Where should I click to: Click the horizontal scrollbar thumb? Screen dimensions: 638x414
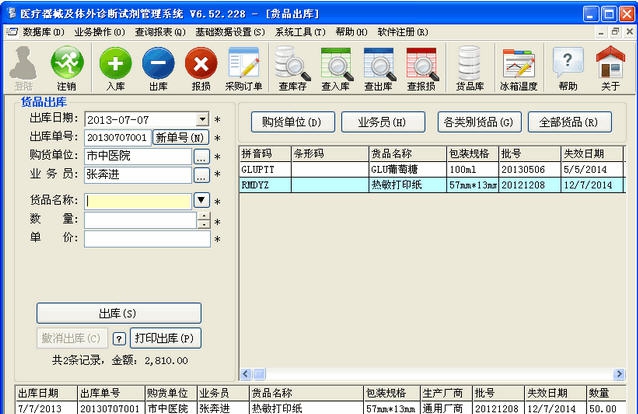pyautogui.click(x=259, y=374)
